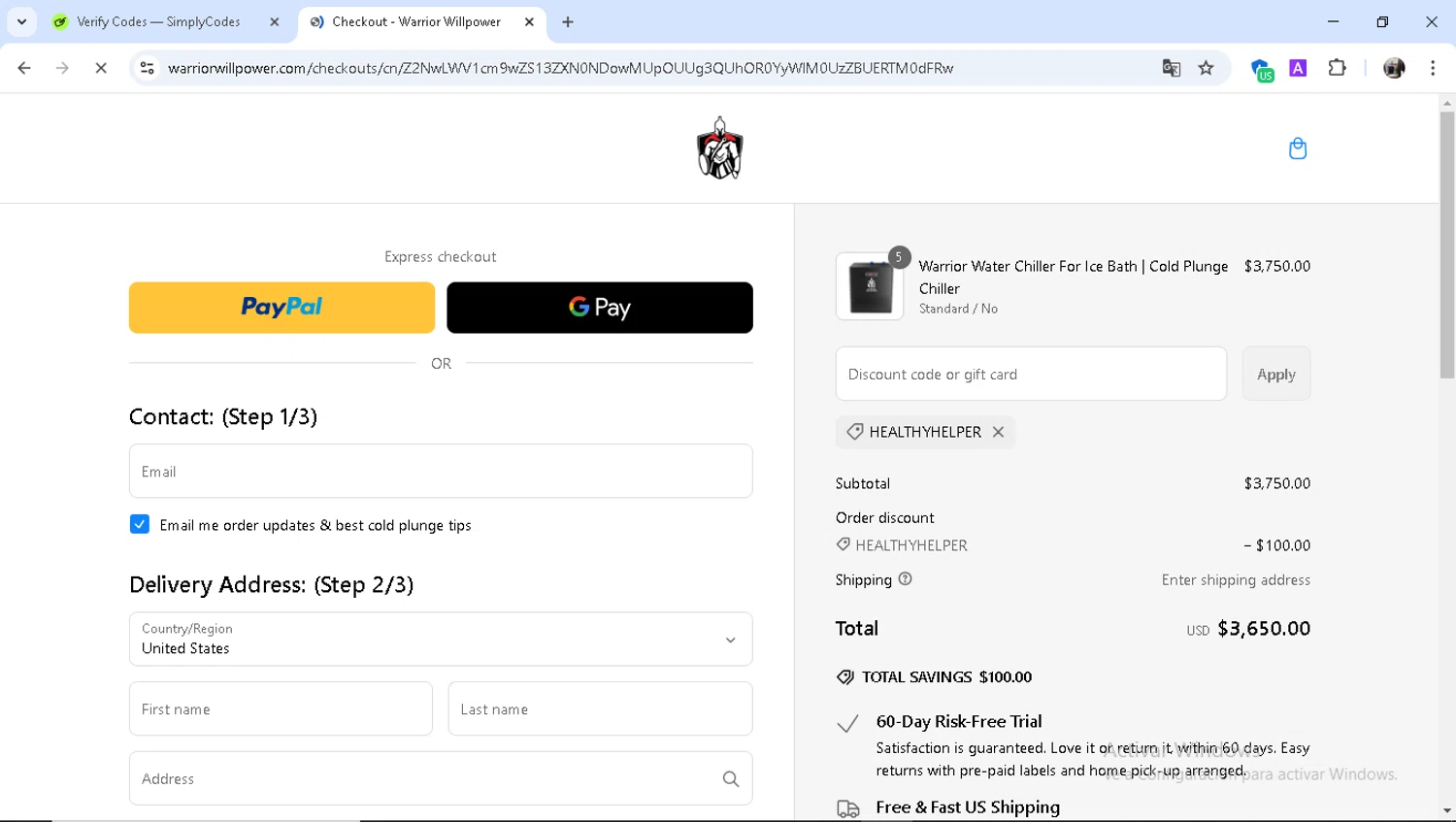
Task: Click the TOTAL SAVINGS $100.00 text
Action: pyautogui.click(x=946, y=676)
